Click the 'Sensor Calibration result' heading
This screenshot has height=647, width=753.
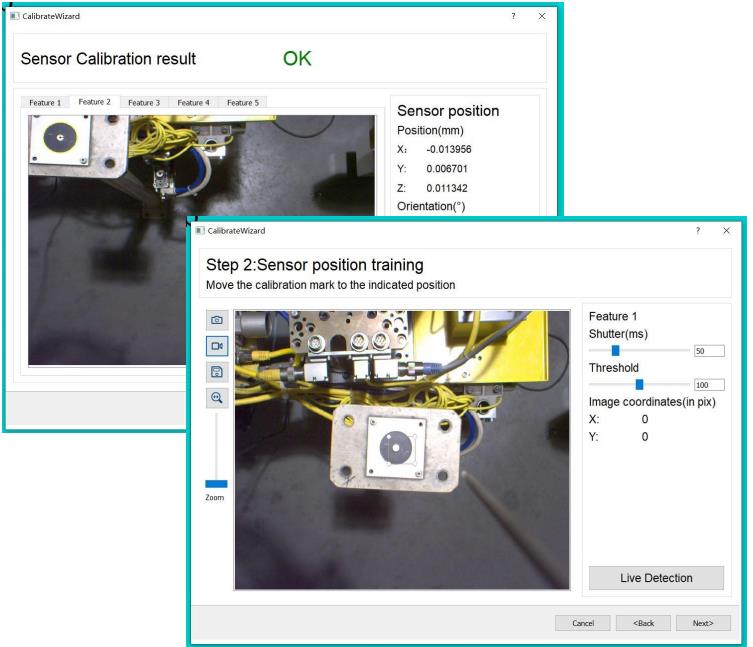(x=108, y=59)
